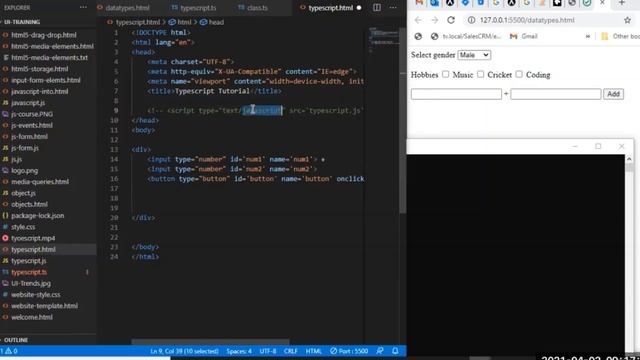Open UI-Trends.jpg in Explorer
Viewport: 640px width, 360px height.
tap(31, 283)
